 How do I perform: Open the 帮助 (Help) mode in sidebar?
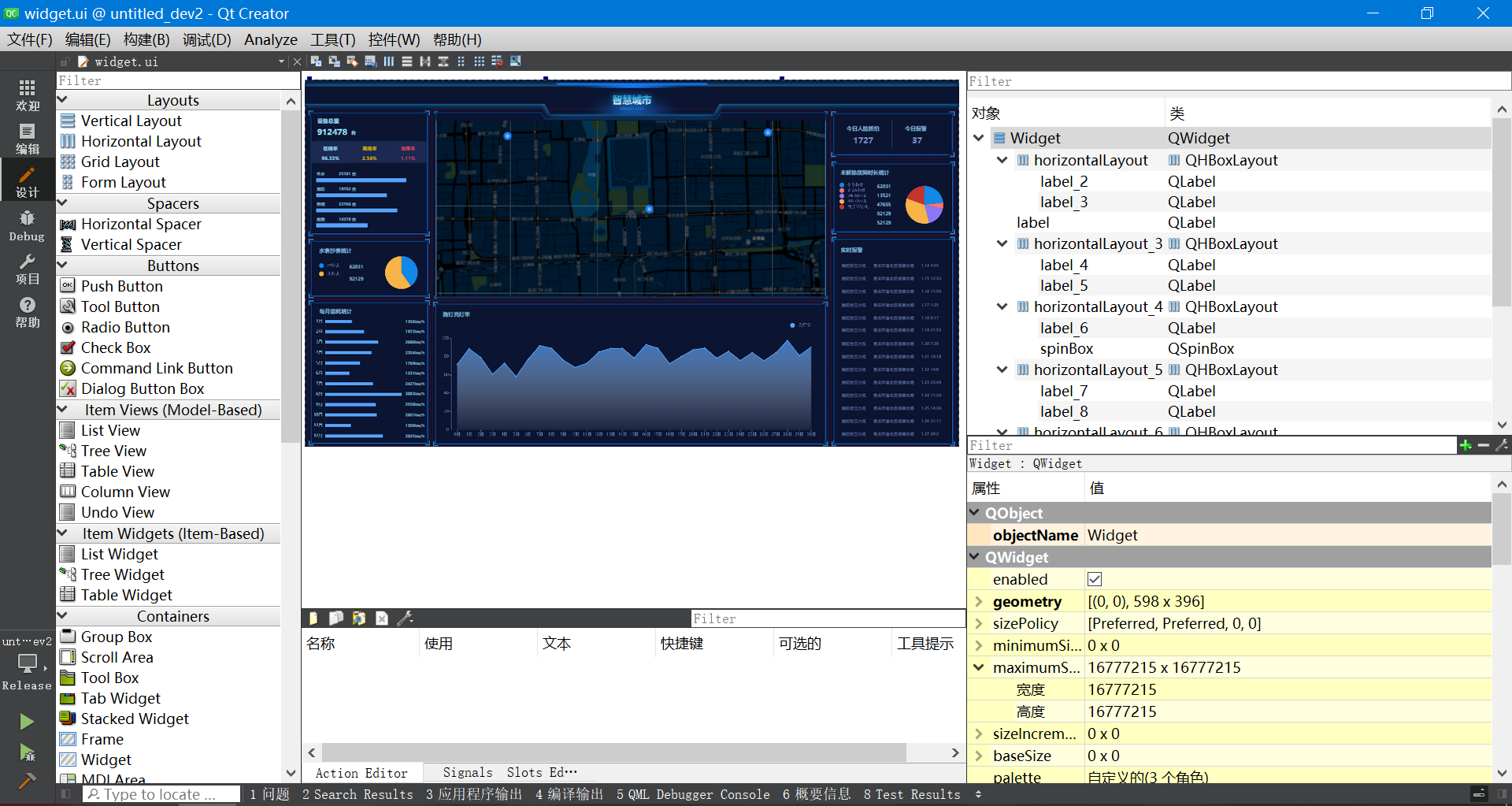27,312
